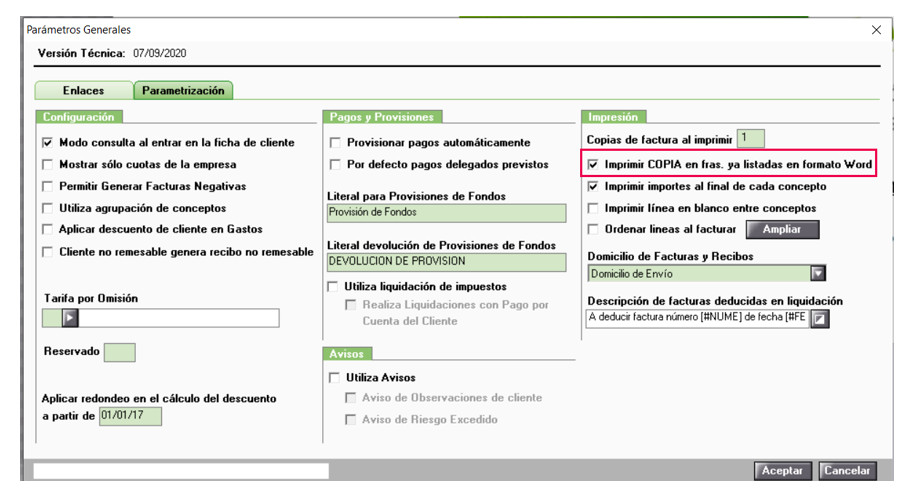
Task: Focus the Literal para Provisiones de Fondos field
Action: pos(446,213)
